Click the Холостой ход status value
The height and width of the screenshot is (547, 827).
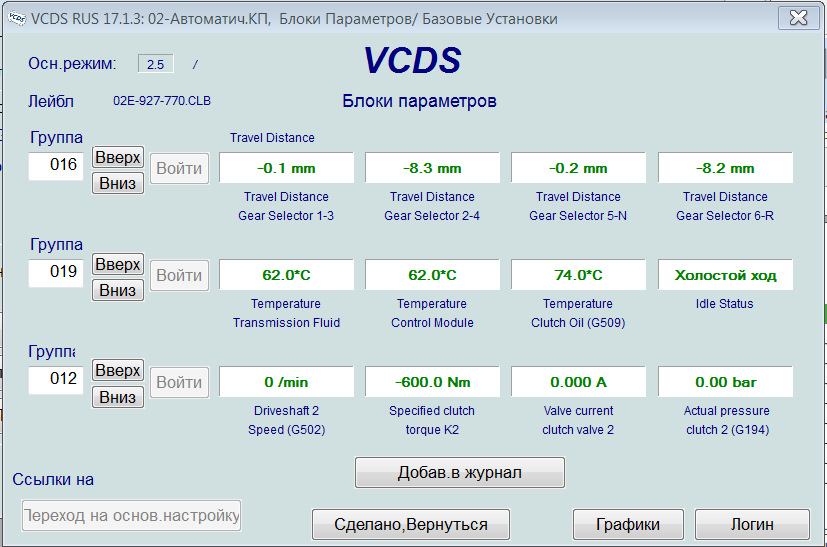point(725,275)
